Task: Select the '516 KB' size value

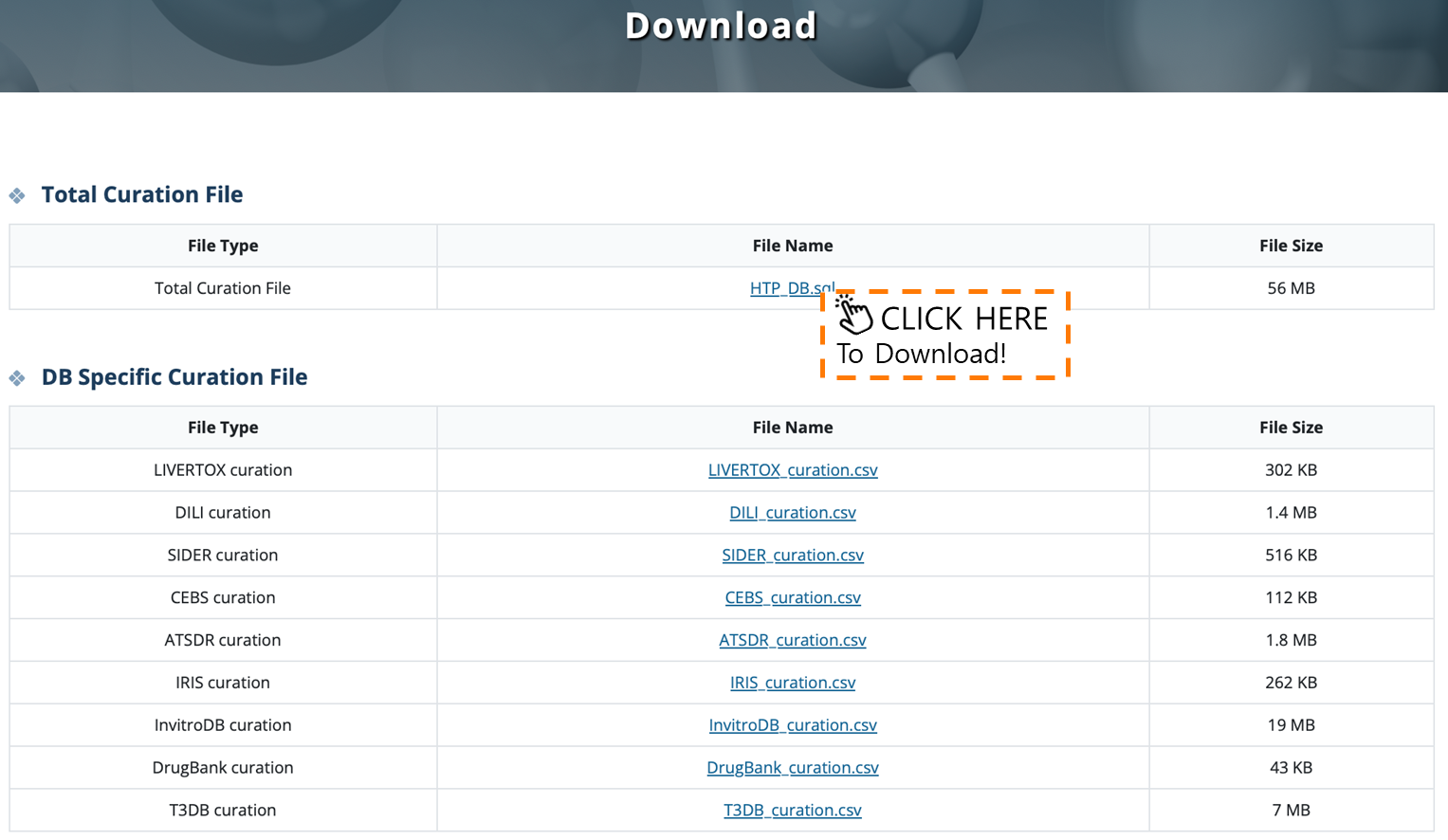Action: [x=1292, y=556]
